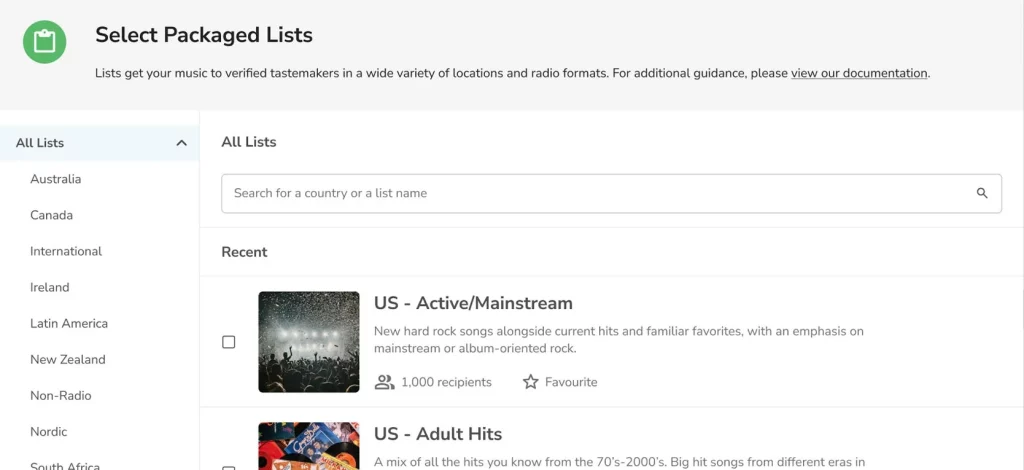Click the country or list search field

coord(611,193)
